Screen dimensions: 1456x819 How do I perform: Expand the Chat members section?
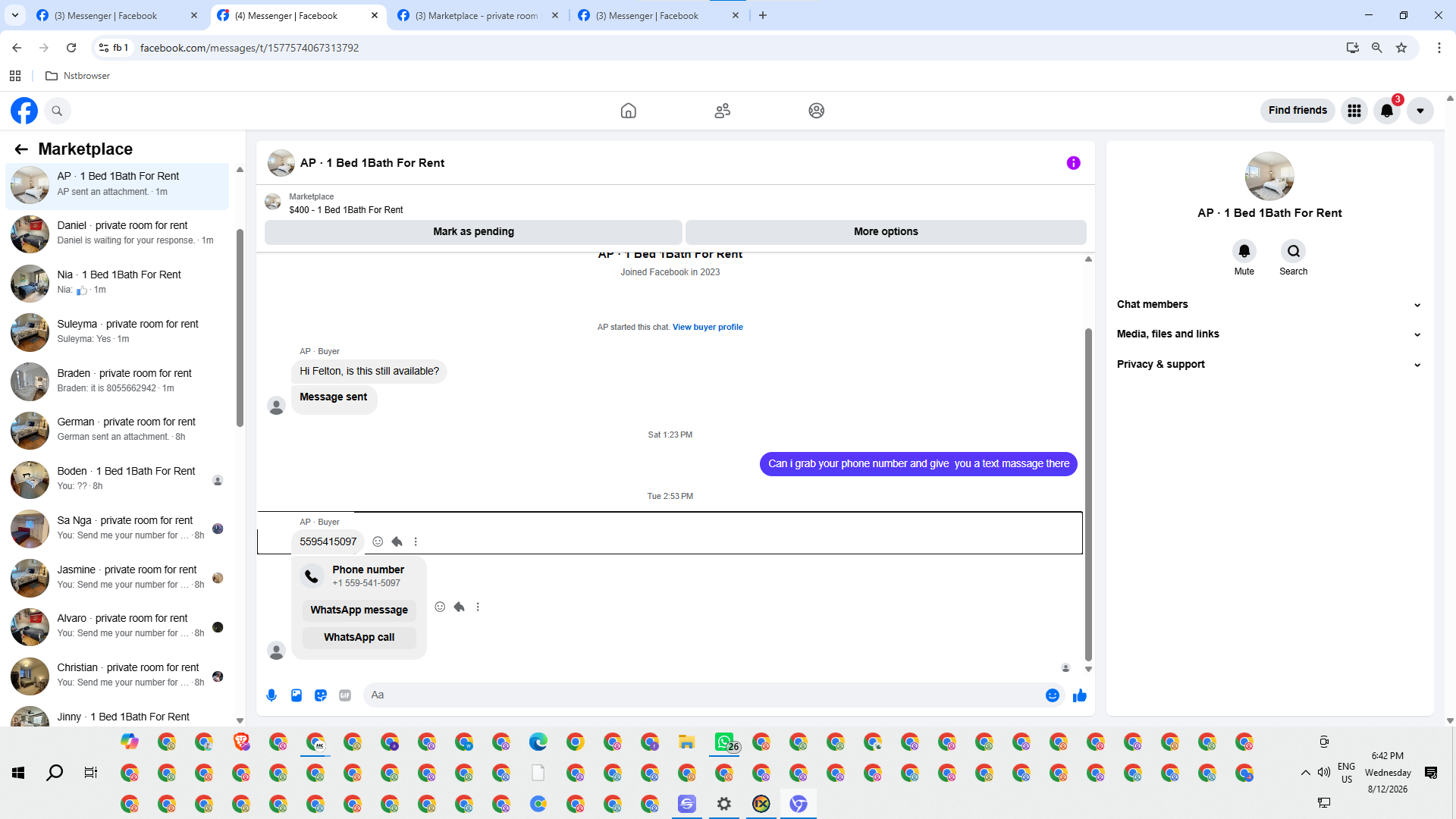tap(1269, 305)
